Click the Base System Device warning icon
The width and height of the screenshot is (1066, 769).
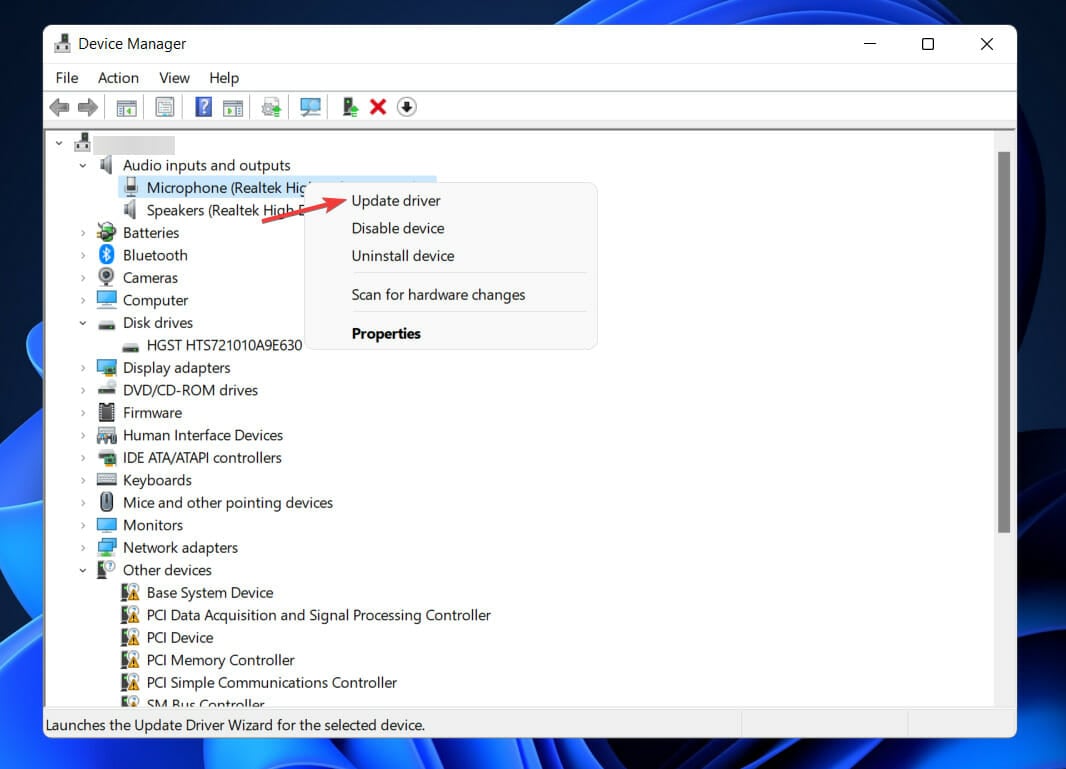131,592
